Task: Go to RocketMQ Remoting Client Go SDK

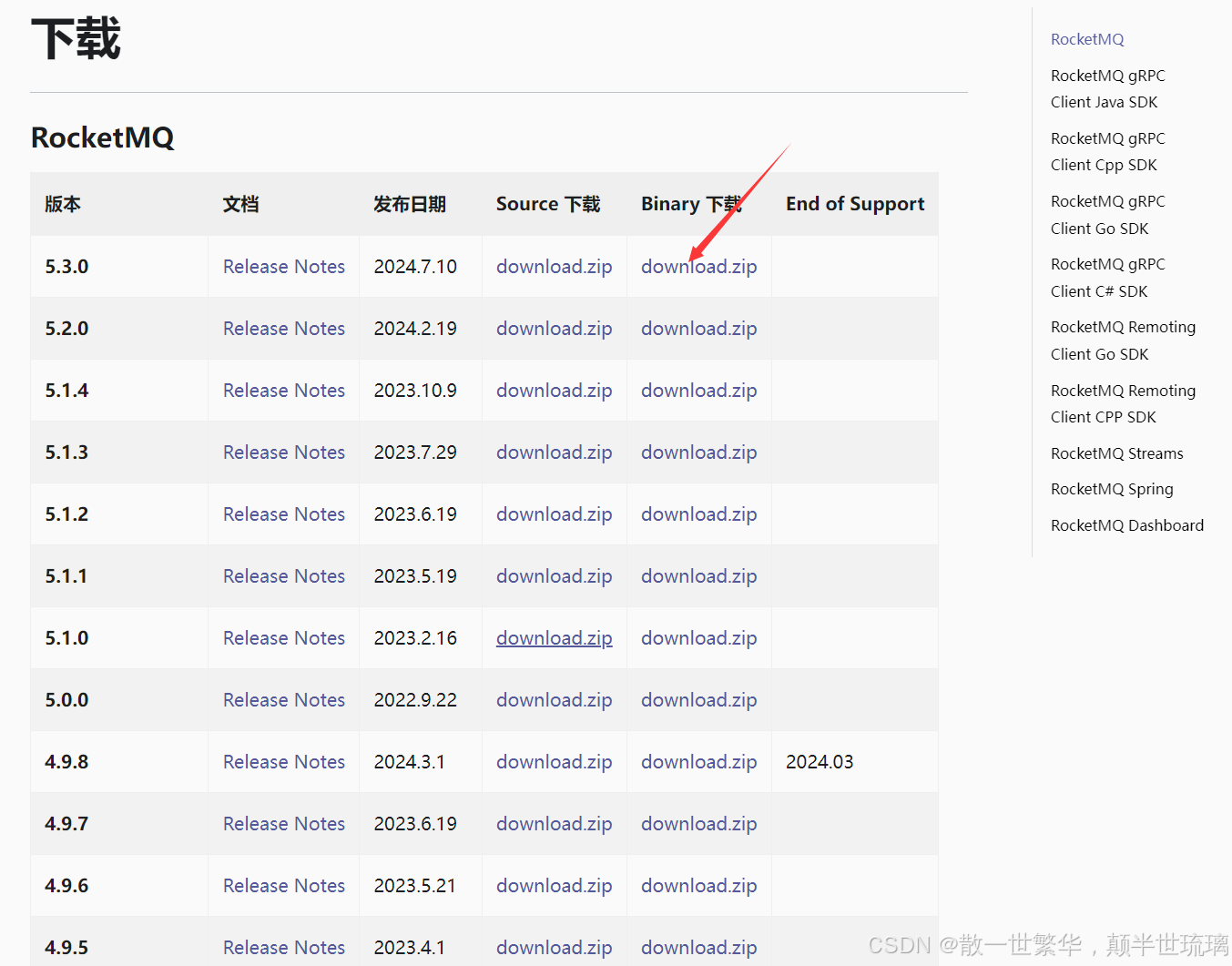Action: pyautogui.click(x=1123, y=341)
